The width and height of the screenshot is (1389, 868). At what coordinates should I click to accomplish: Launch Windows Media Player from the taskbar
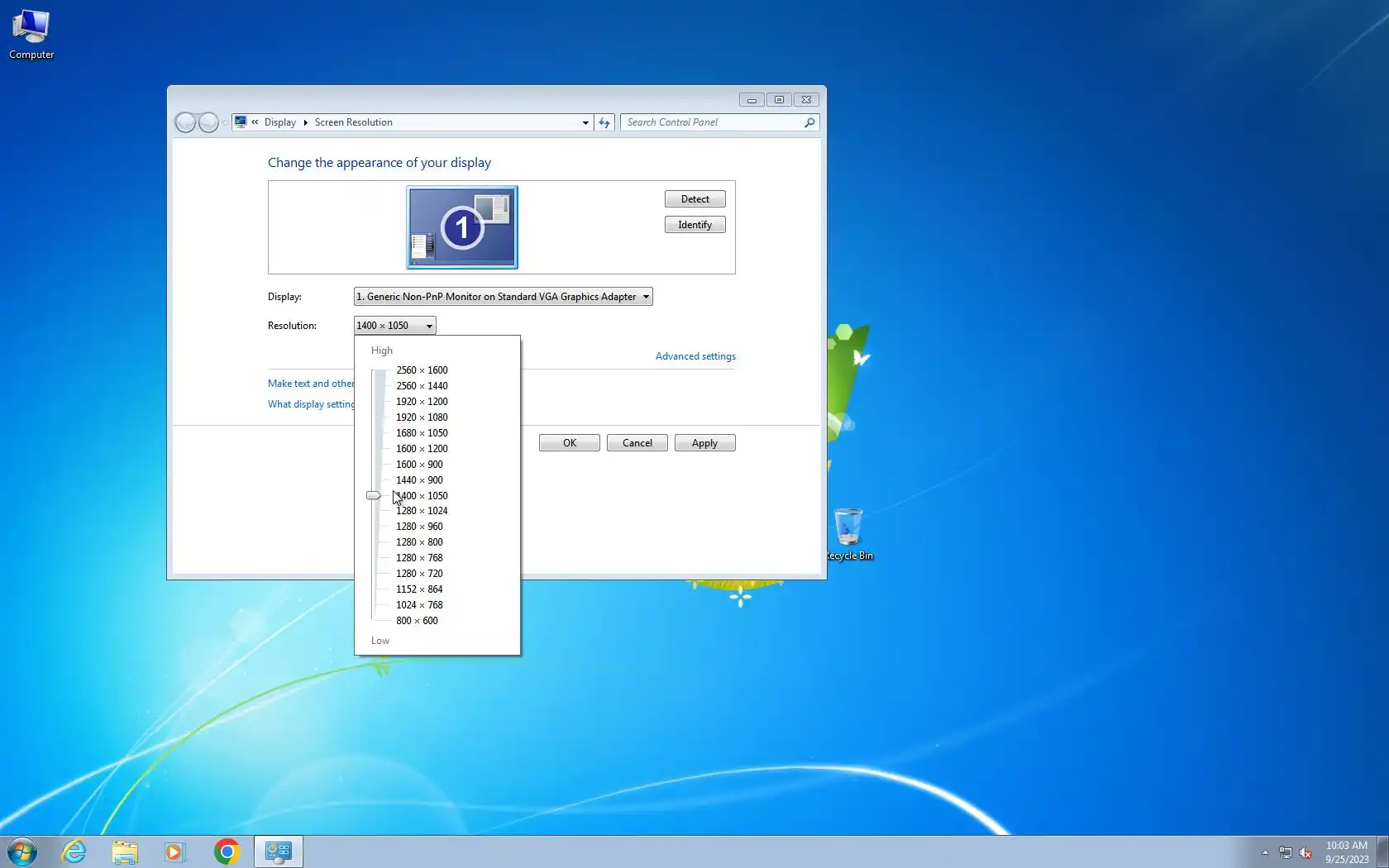[175, 851]
